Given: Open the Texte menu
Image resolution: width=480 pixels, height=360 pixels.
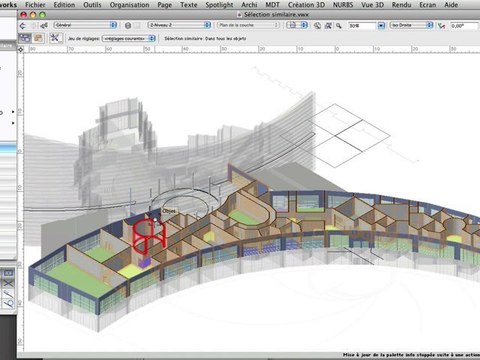Looking at the screenshot, I should point(189,5).
